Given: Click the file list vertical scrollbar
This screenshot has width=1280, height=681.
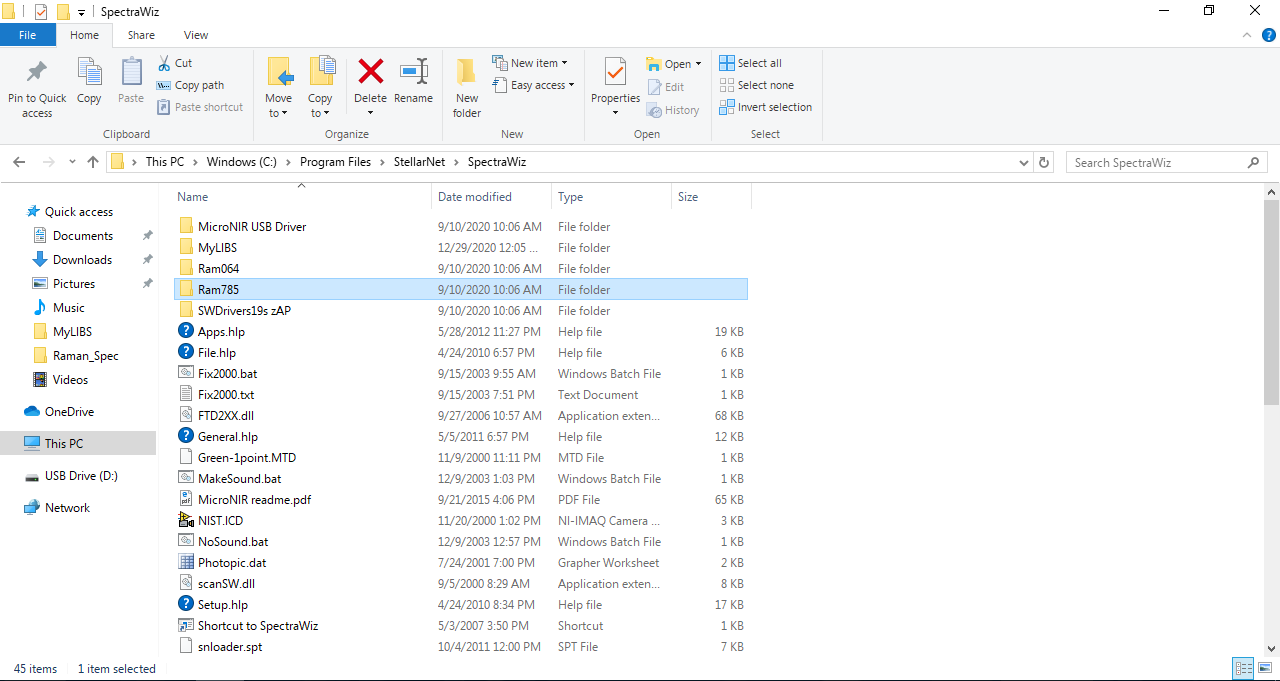Looking at the screenshot, I should click(x=1272, y=301).
